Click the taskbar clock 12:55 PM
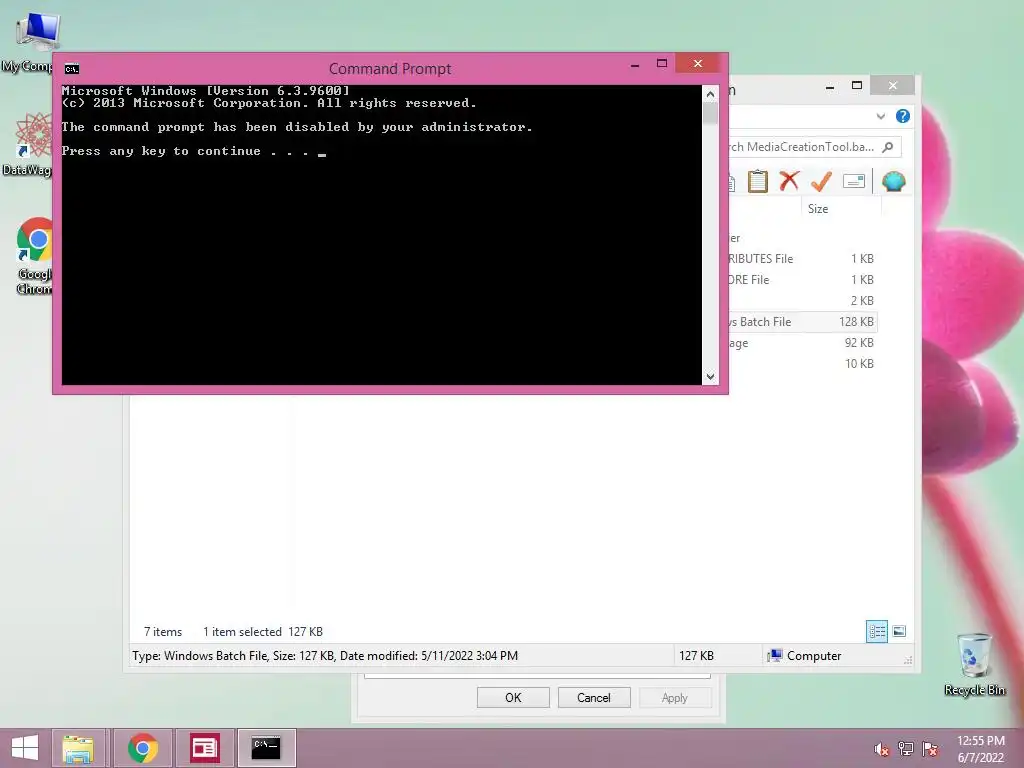 click(980, 749)
